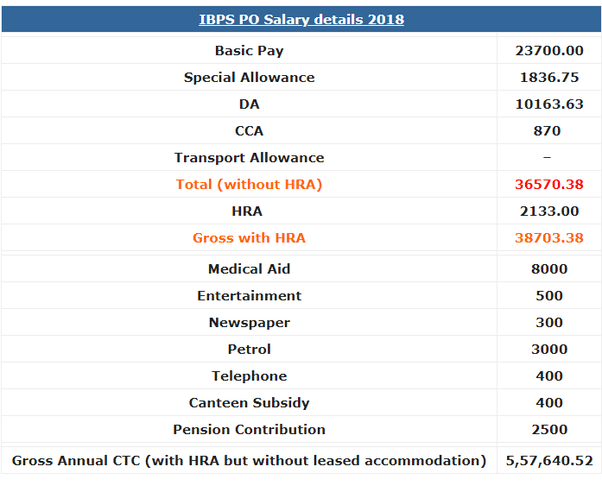
Task: Click the DA value 10163.63
Action: (x=547, y=104)
